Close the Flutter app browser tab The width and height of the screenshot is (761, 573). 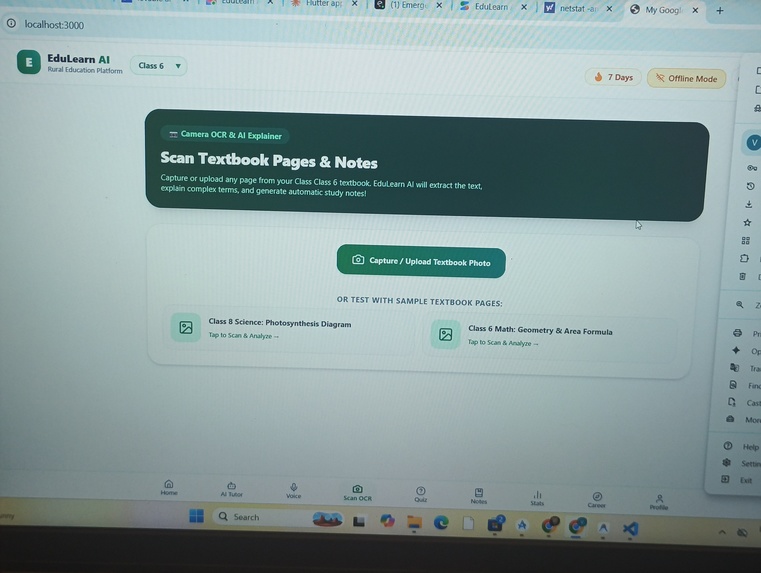point(355,3)
